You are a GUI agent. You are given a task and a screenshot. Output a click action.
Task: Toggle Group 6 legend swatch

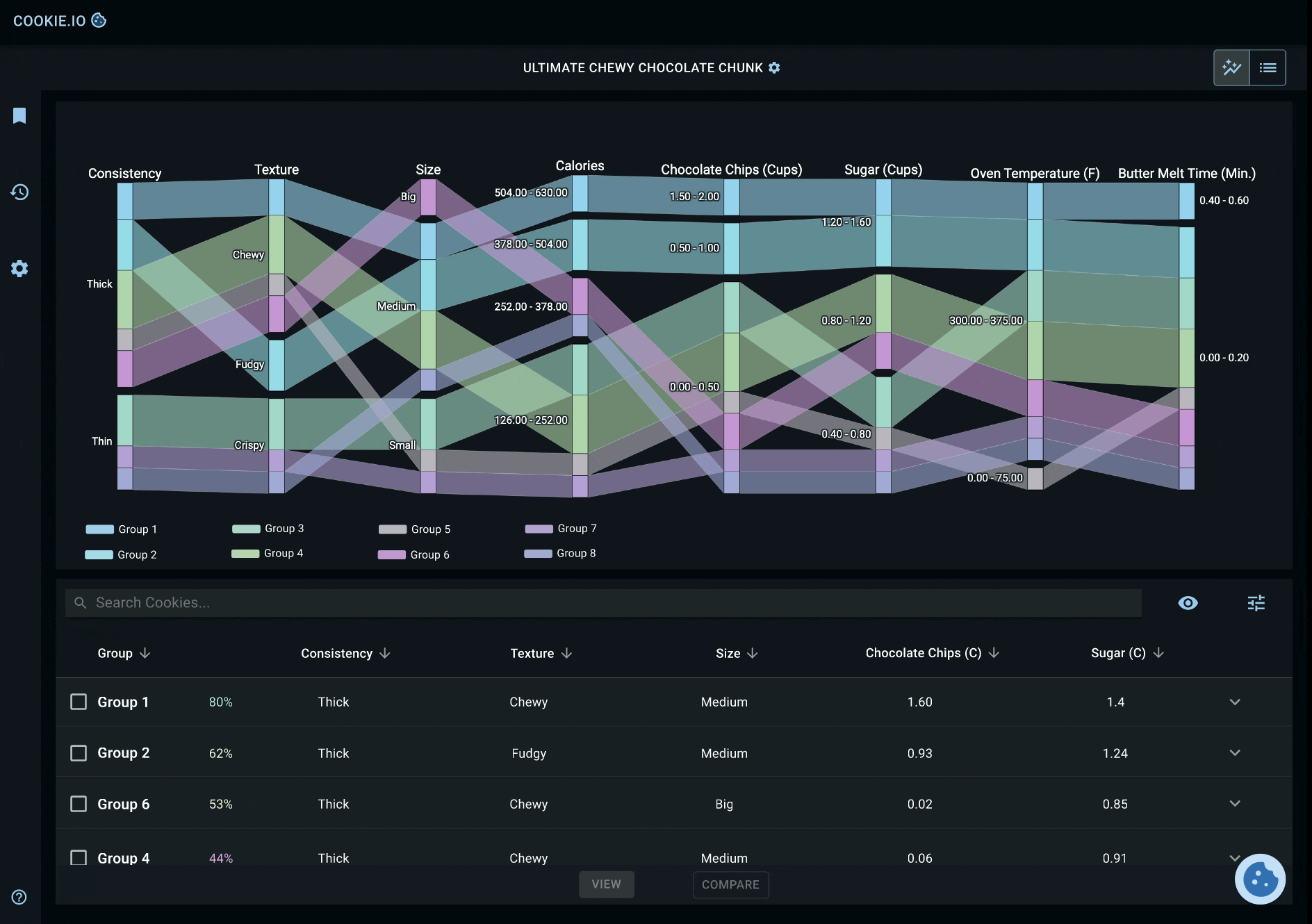pyautogui.click(x=391, y=554)
